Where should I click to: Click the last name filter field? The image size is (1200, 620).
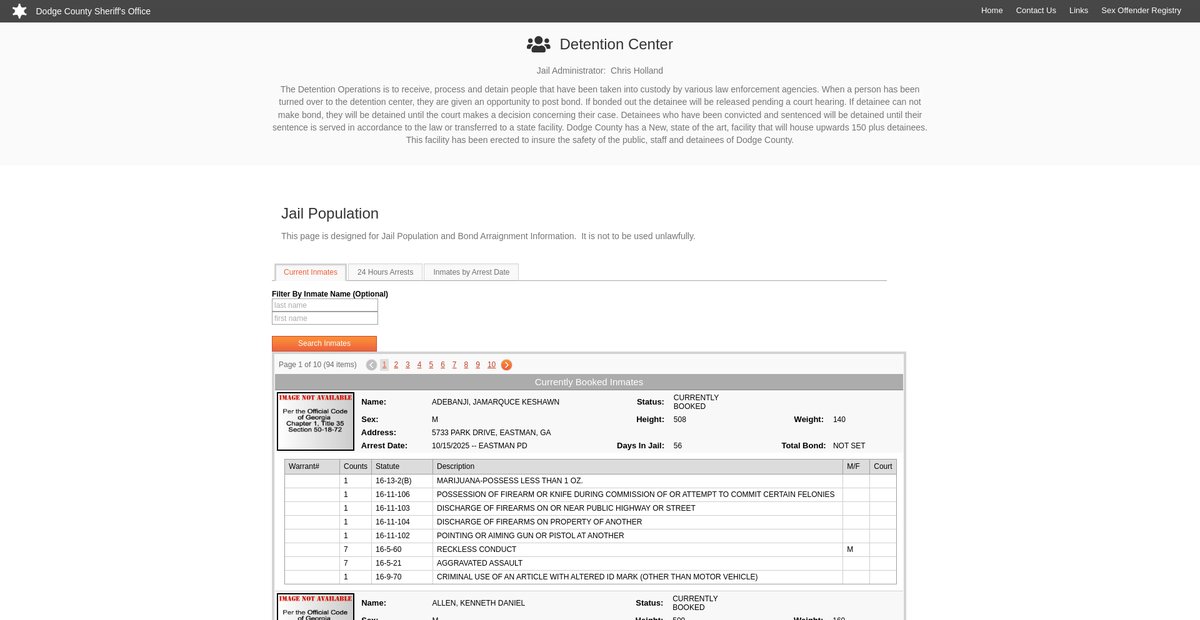point(325,305)
